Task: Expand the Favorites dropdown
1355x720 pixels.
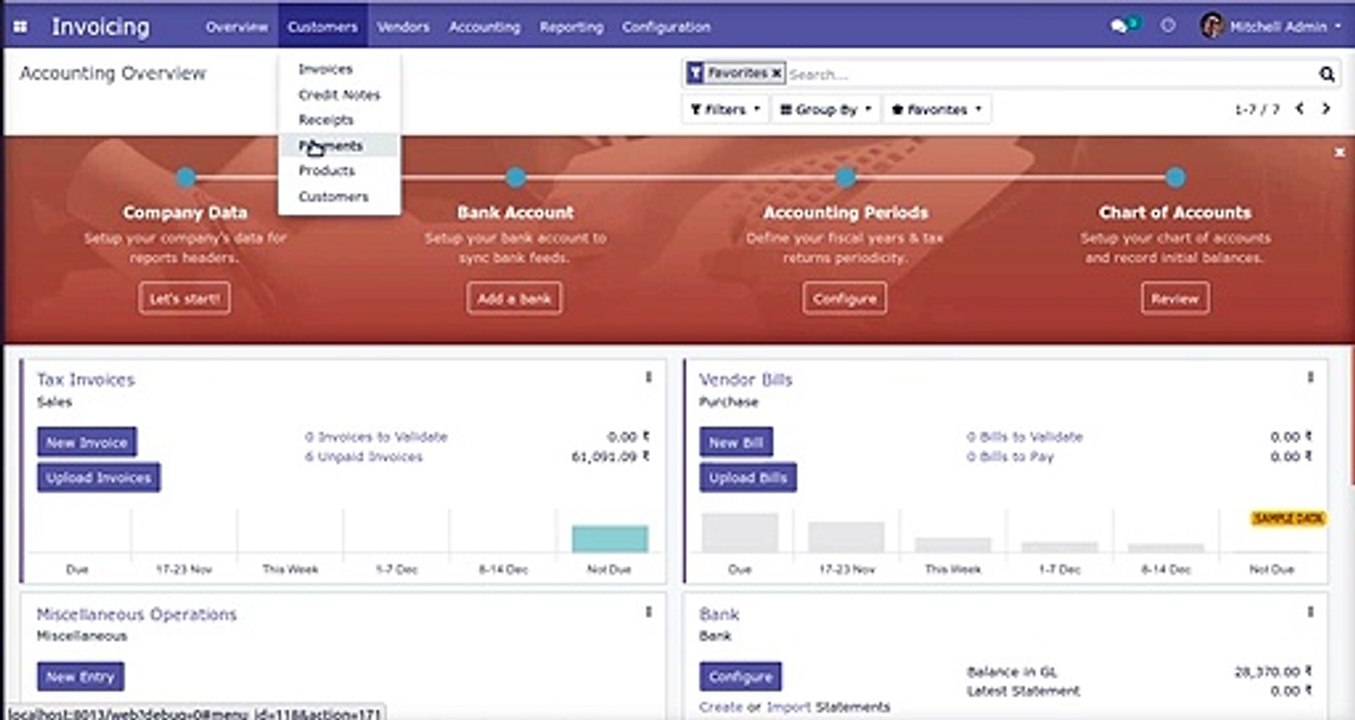Action: pyautogui.click(x=937, y=110)
